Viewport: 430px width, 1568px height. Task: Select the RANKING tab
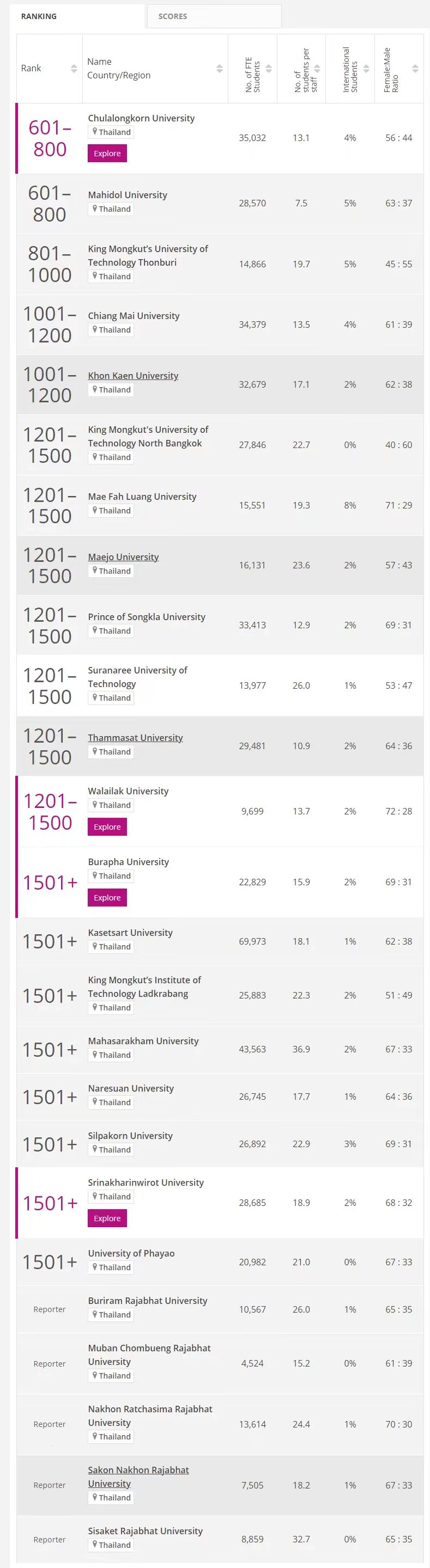(39, 16)
